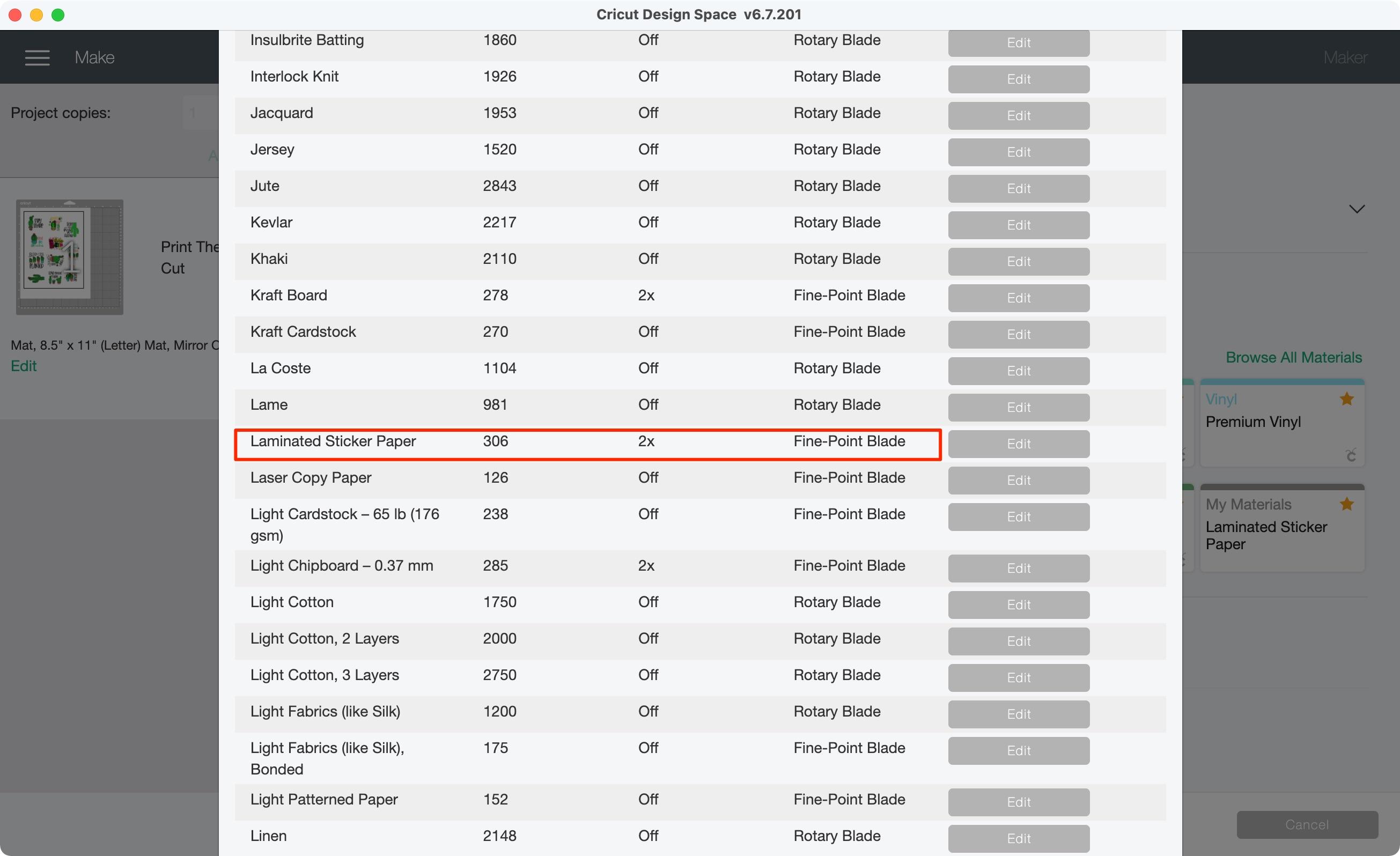Image resolution: width=1400 pixels, height=856 pixels.
Task: Click Edit for Lame row
Action: tap(1019, 407)
